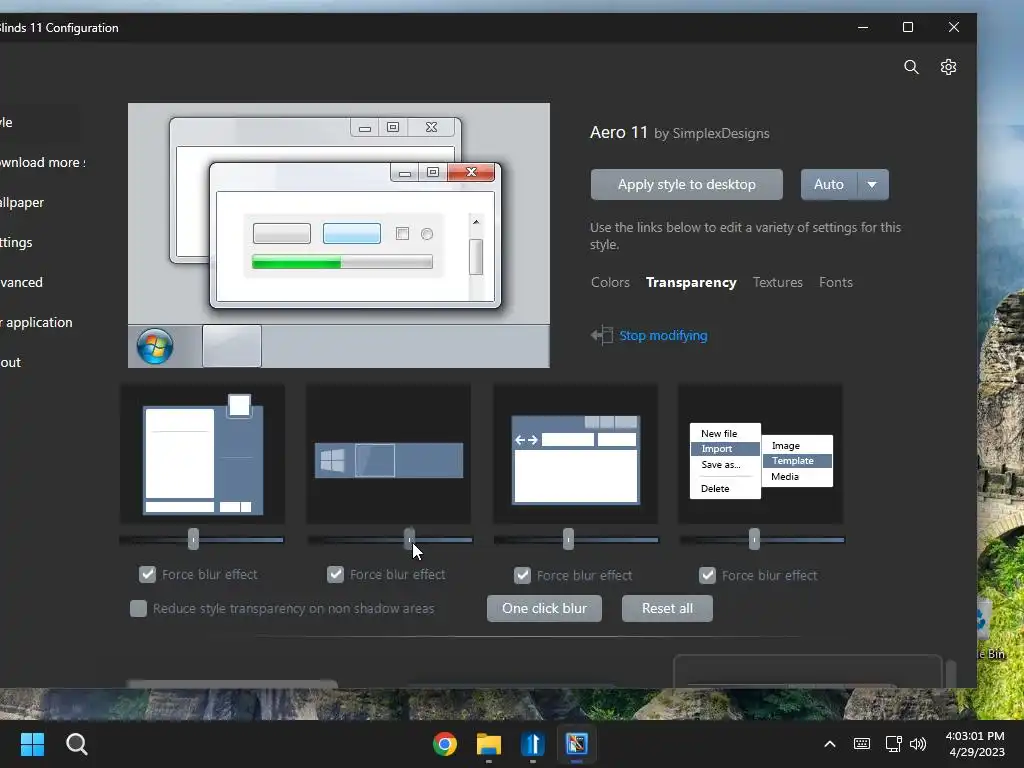1024x768 pixels.
Task: Click the touch keyboard tray icon
Action: pos(861,744)
